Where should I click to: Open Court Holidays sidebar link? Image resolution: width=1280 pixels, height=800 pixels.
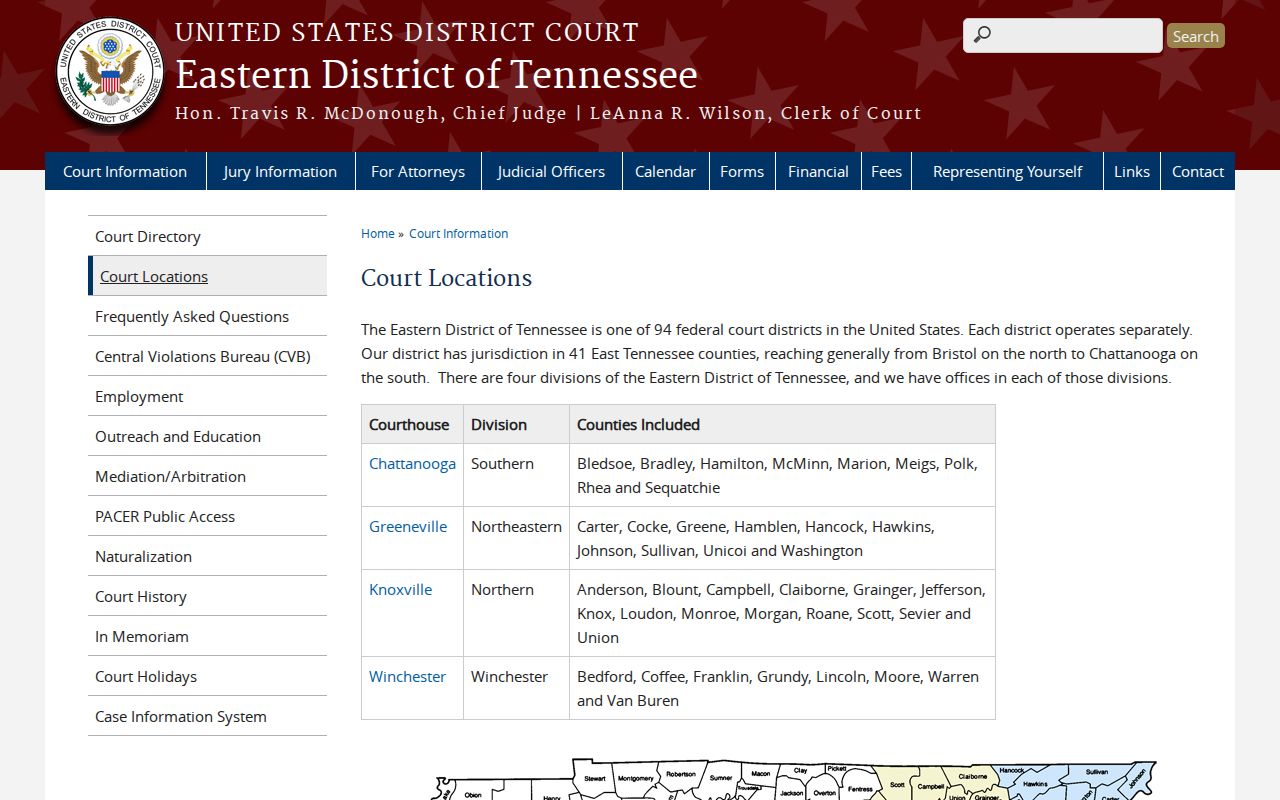(x=207, y=676)
